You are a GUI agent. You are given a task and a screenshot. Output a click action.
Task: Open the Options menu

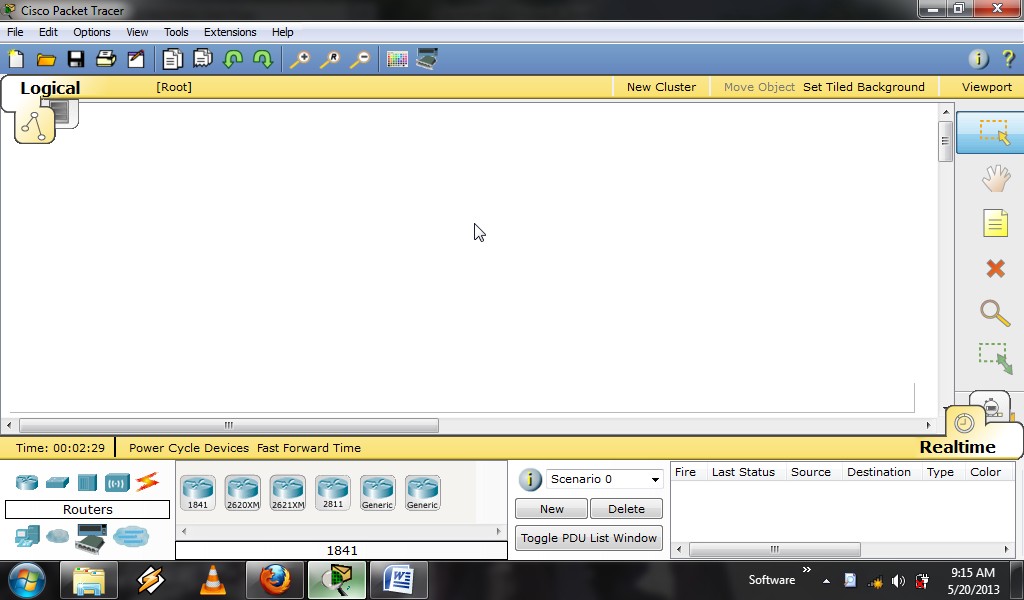[x=91, y=32]
